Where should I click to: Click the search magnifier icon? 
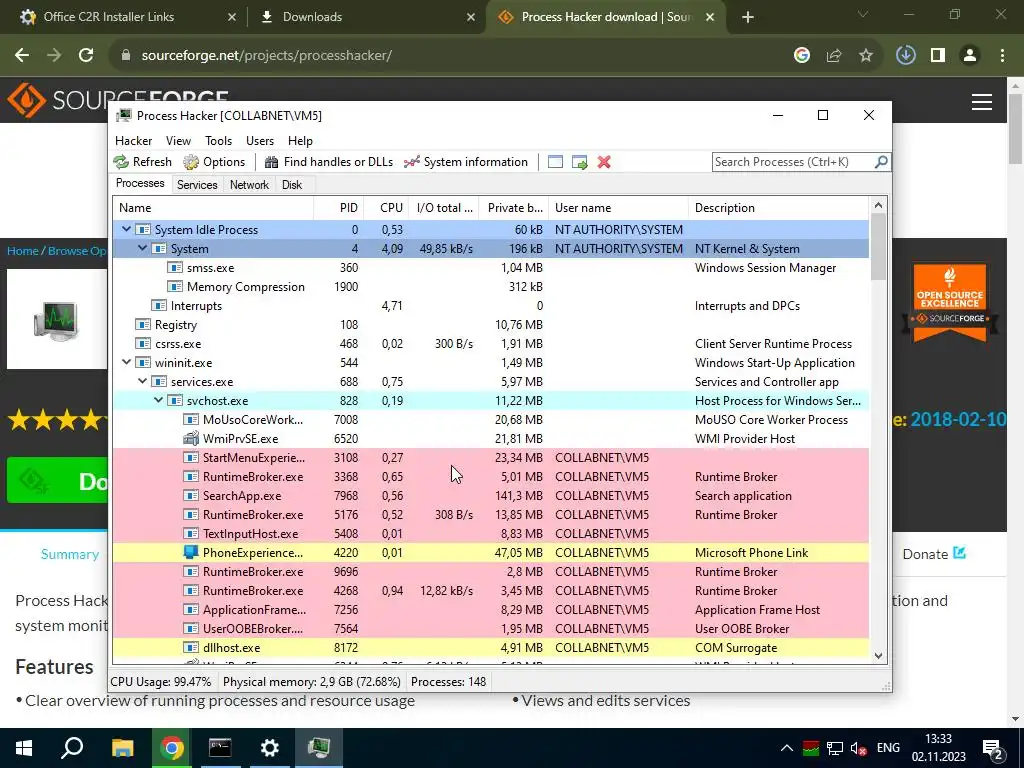tap(881, 161)
